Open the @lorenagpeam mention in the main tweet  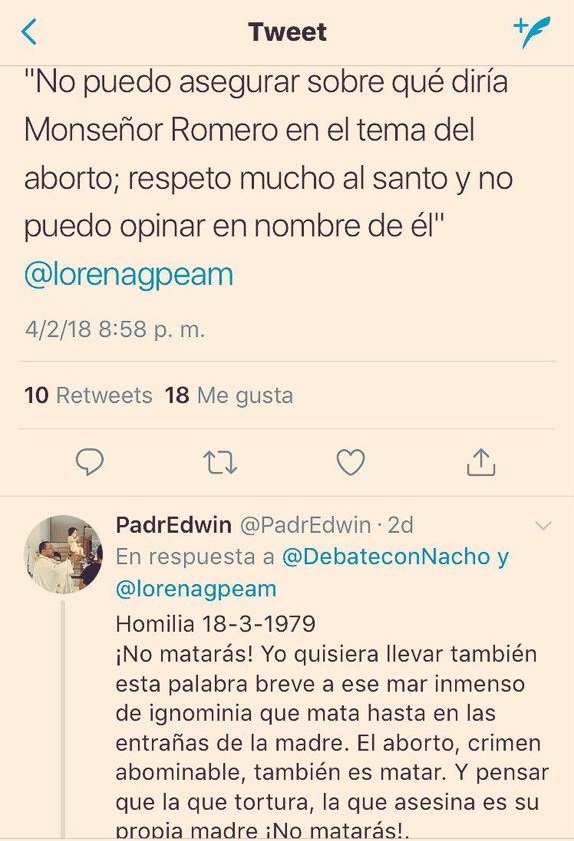pyautogui.click(x=129, y=275)
